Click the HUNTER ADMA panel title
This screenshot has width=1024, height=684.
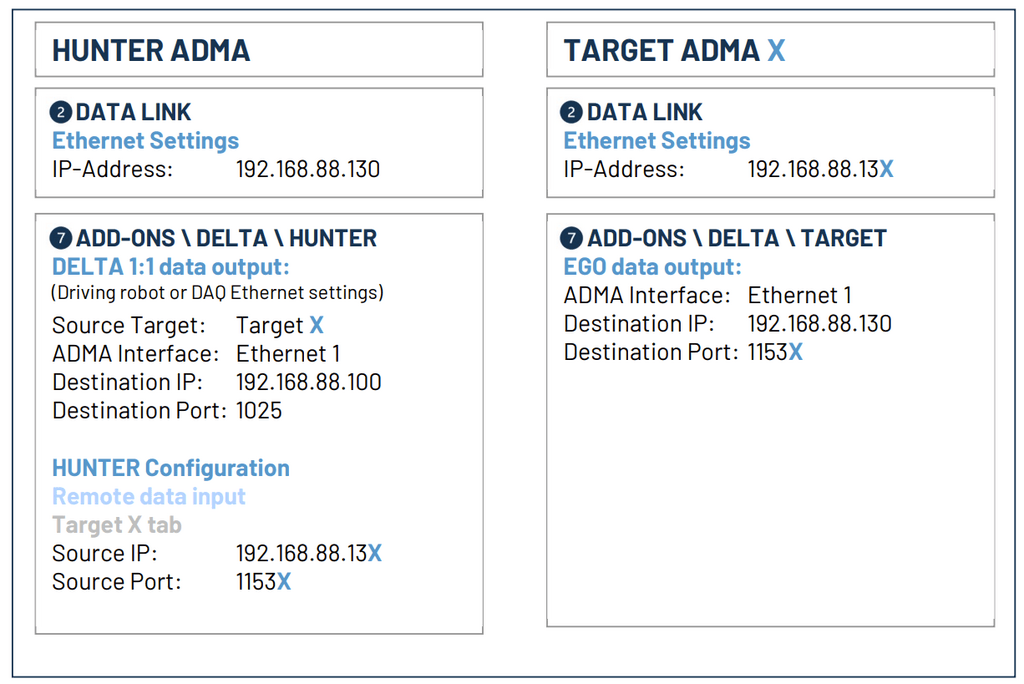pos(151,50)
